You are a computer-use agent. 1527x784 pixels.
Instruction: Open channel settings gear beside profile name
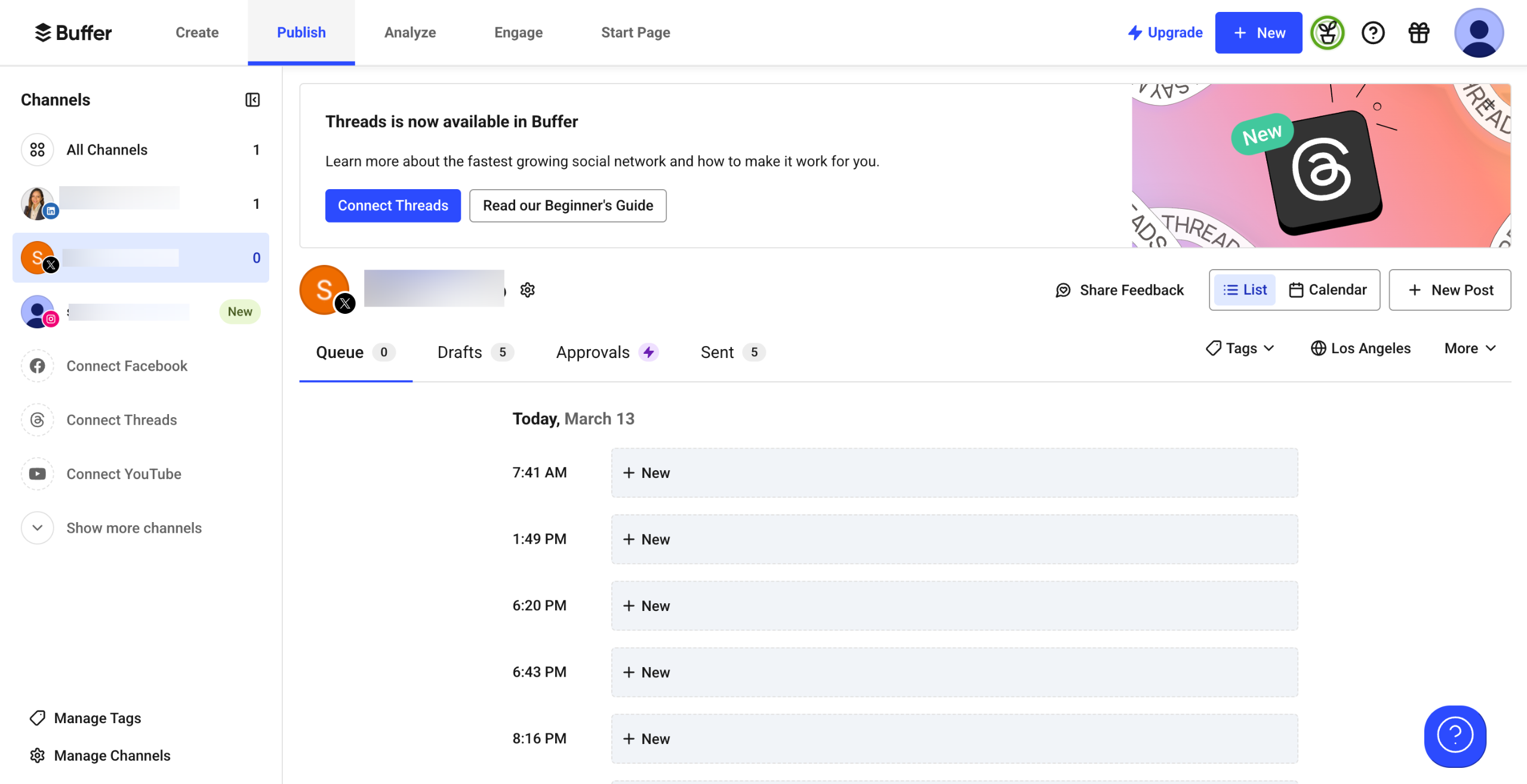point(527,290)
